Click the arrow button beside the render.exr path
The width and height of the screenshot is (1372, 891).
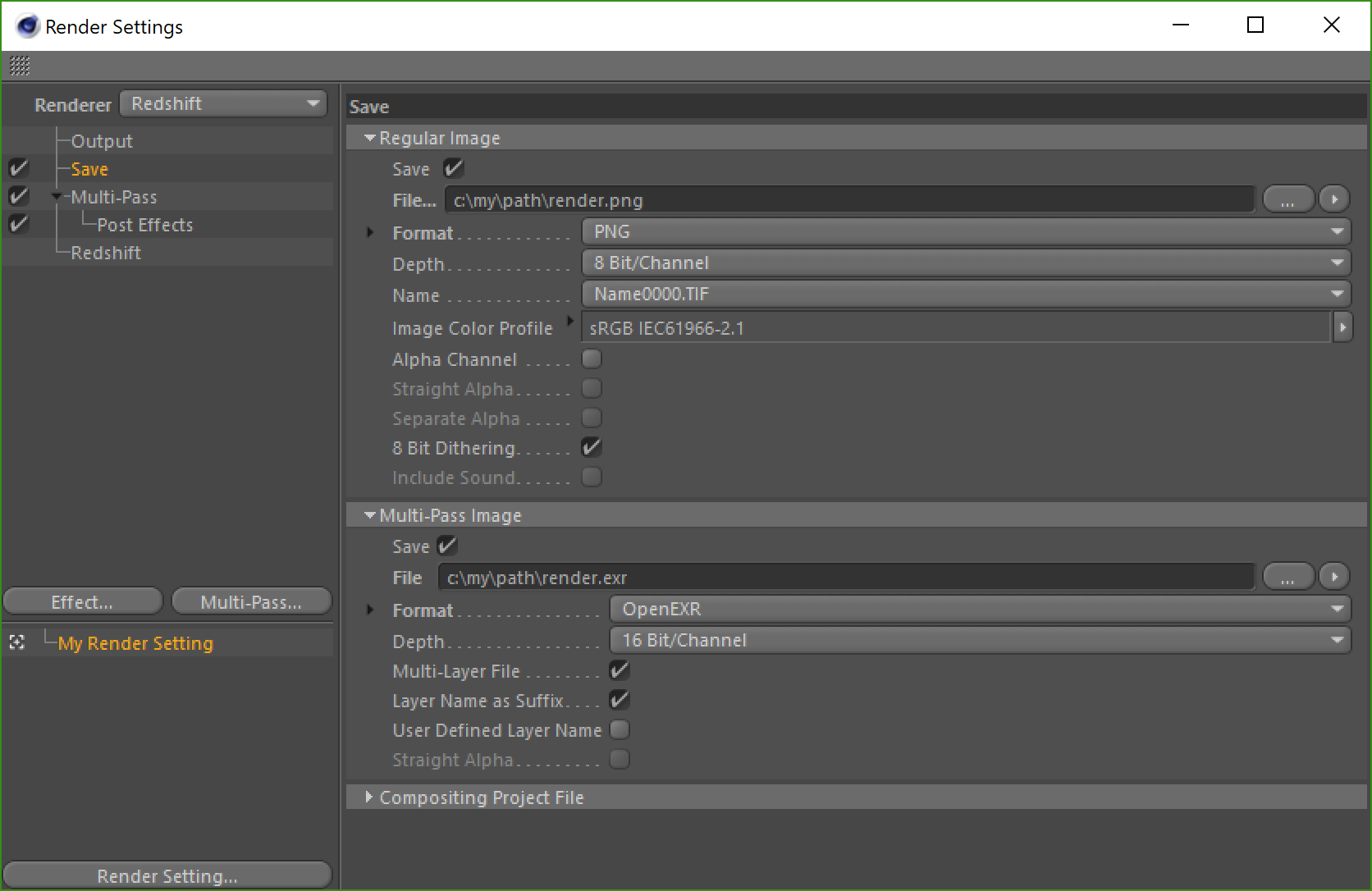[1334, 578]
